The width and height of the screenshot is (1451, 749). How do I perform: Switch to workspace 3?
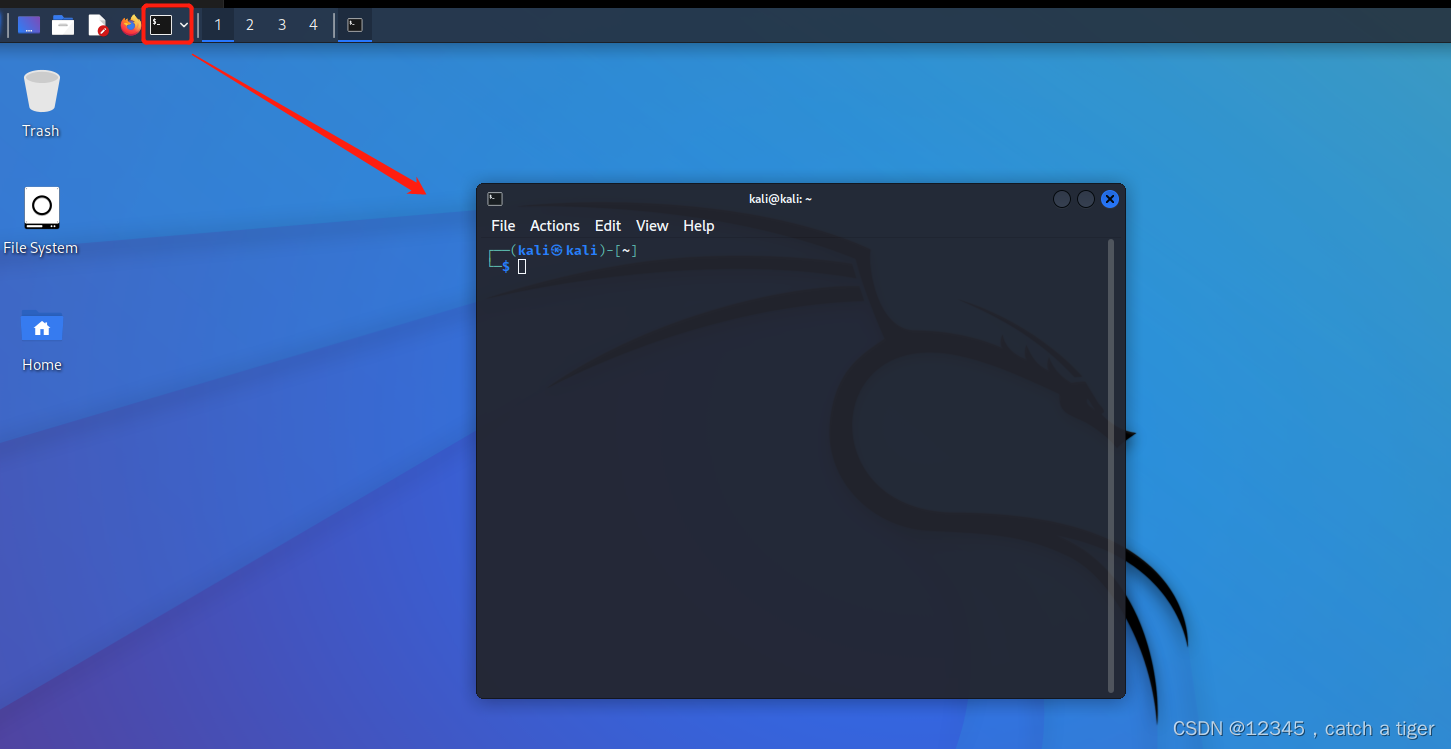[x=282, y=25]
